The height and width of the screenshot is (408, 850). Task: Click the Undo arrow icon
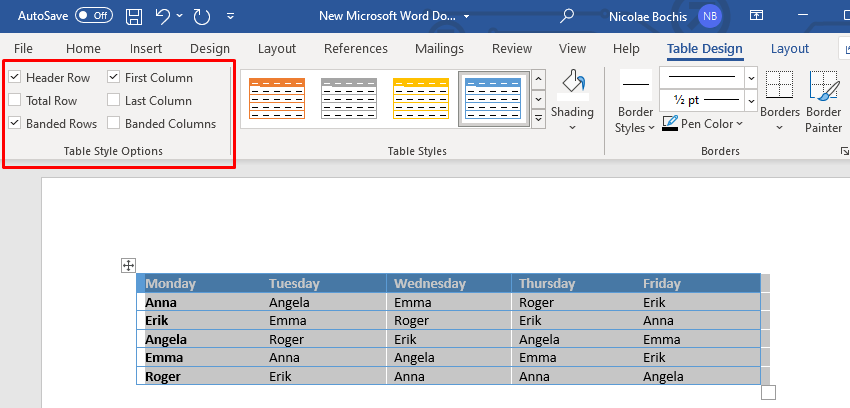[x=163, y=16]
